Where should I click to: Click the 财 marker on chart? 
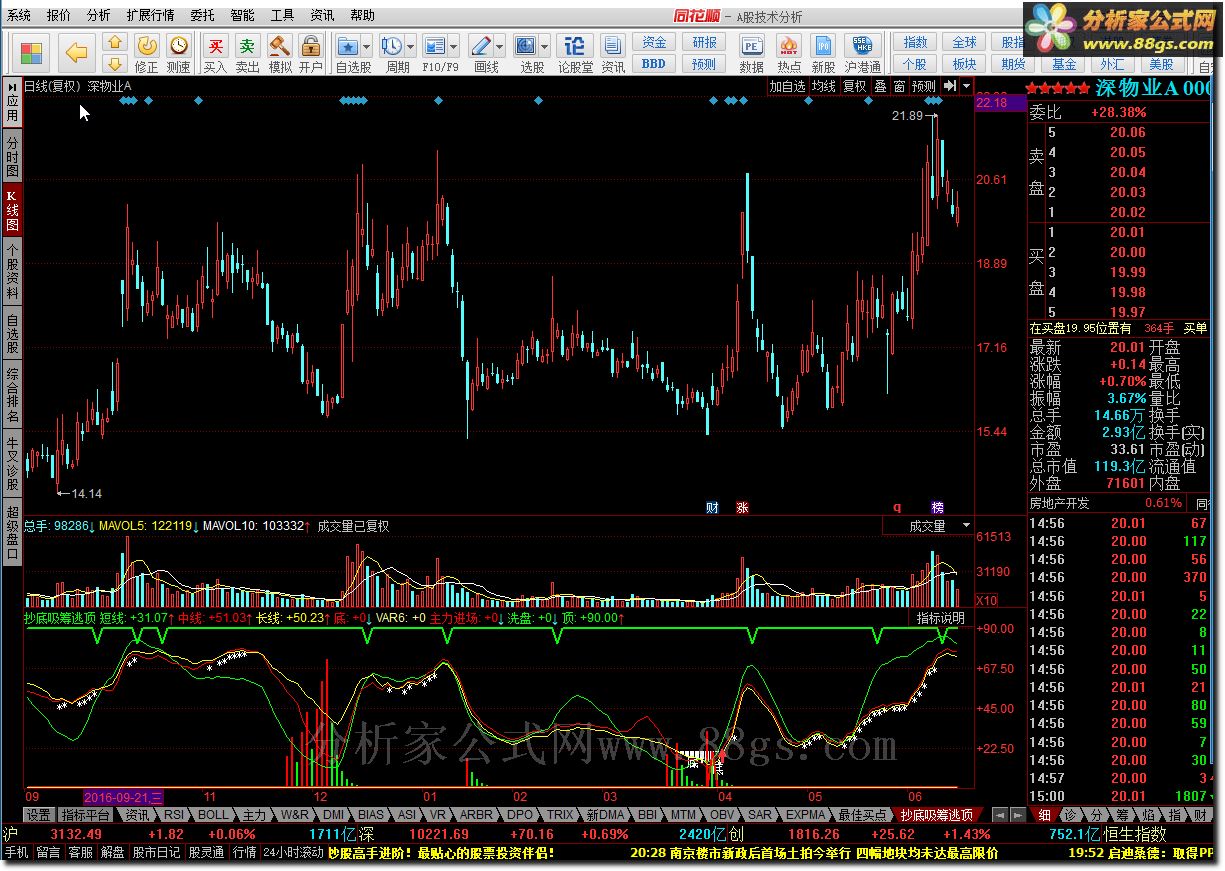tap(712, 507)
